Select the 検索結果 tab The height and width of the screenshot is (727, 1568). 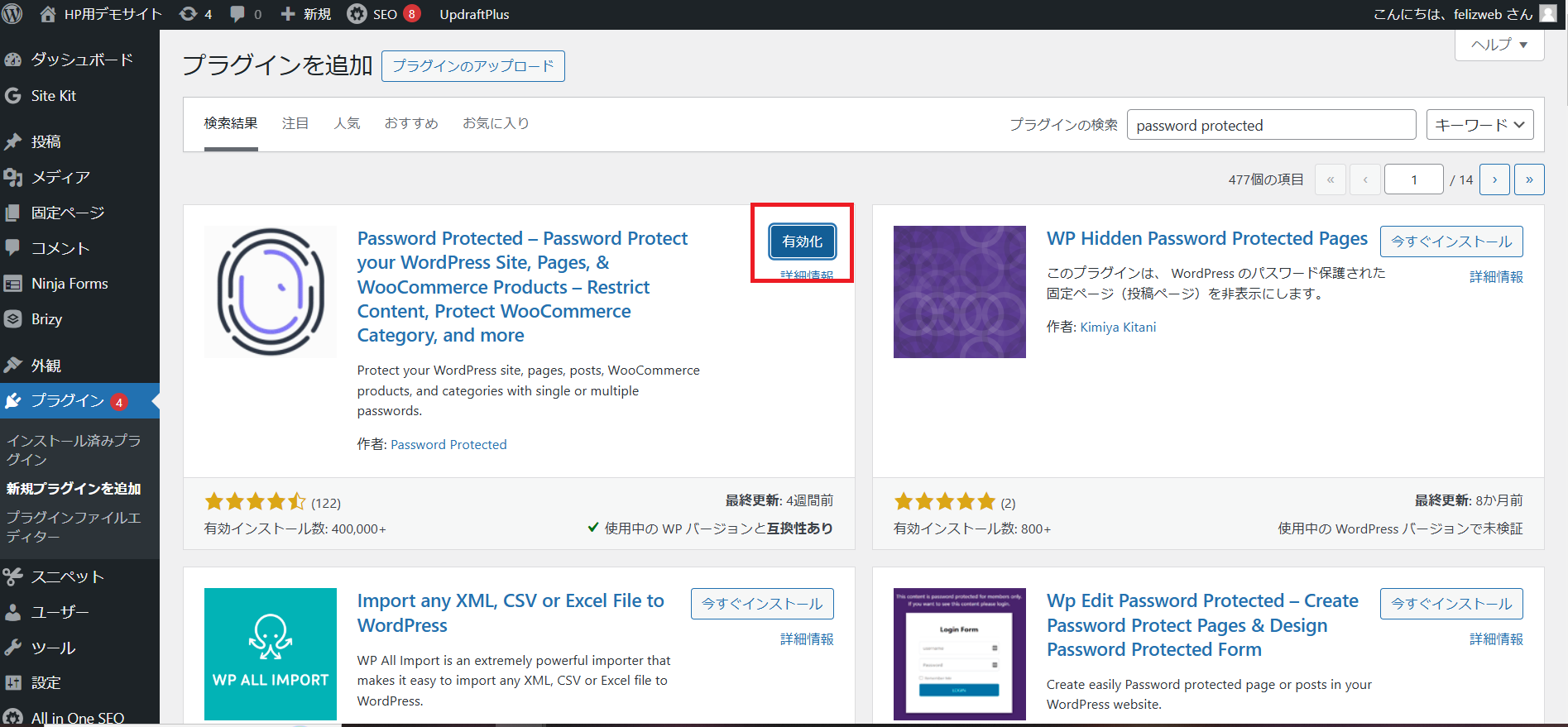[x=231, y=124]
